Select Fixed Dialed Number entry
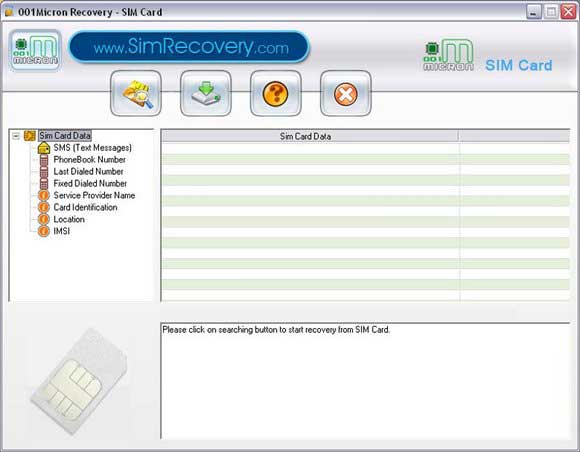Image resolution: width=580 pixels, height=452 pixels. click(x=90, y=183)
